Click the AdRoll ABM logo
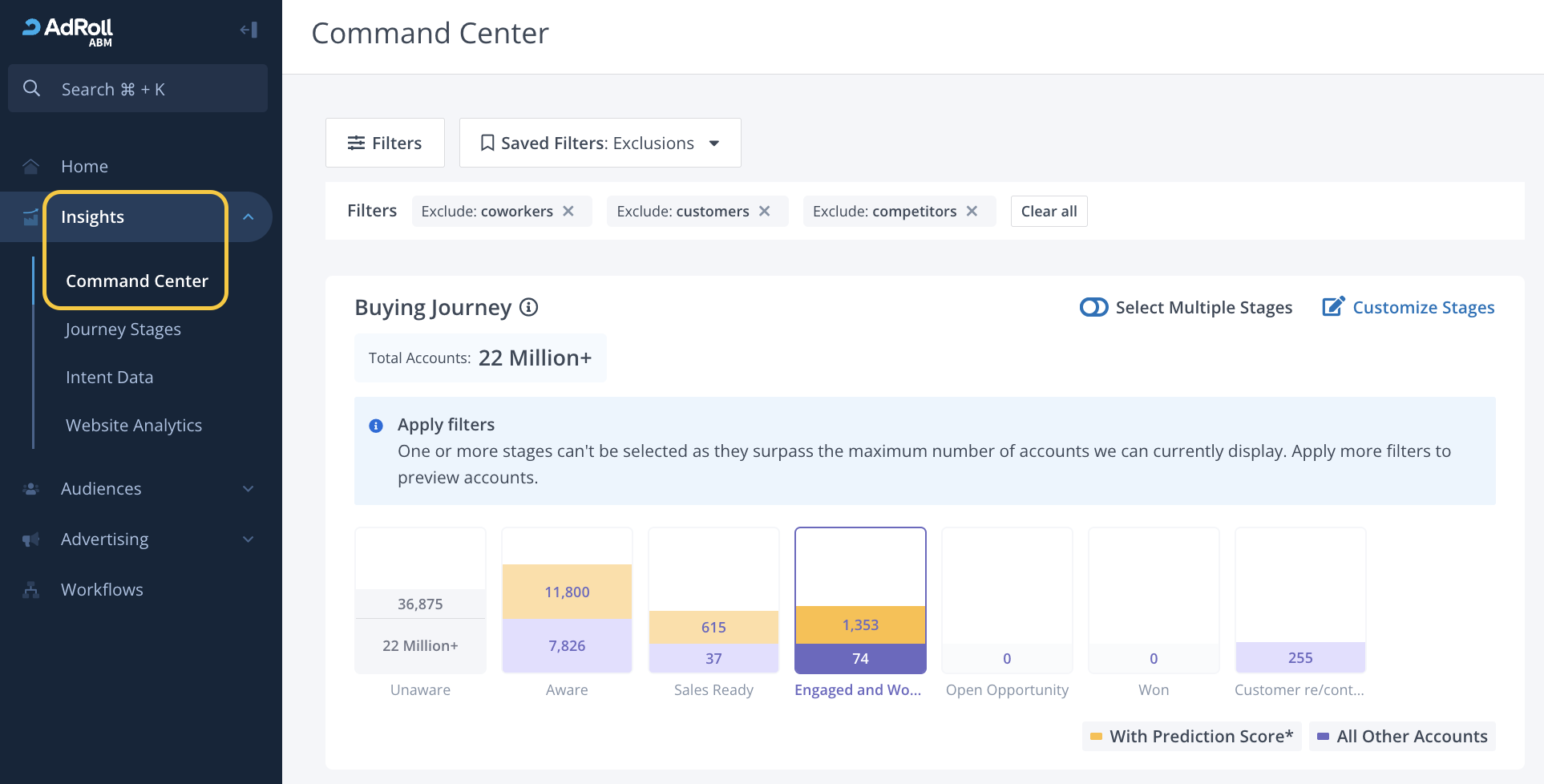The image size is (1544, 784). tap(68, 31)
